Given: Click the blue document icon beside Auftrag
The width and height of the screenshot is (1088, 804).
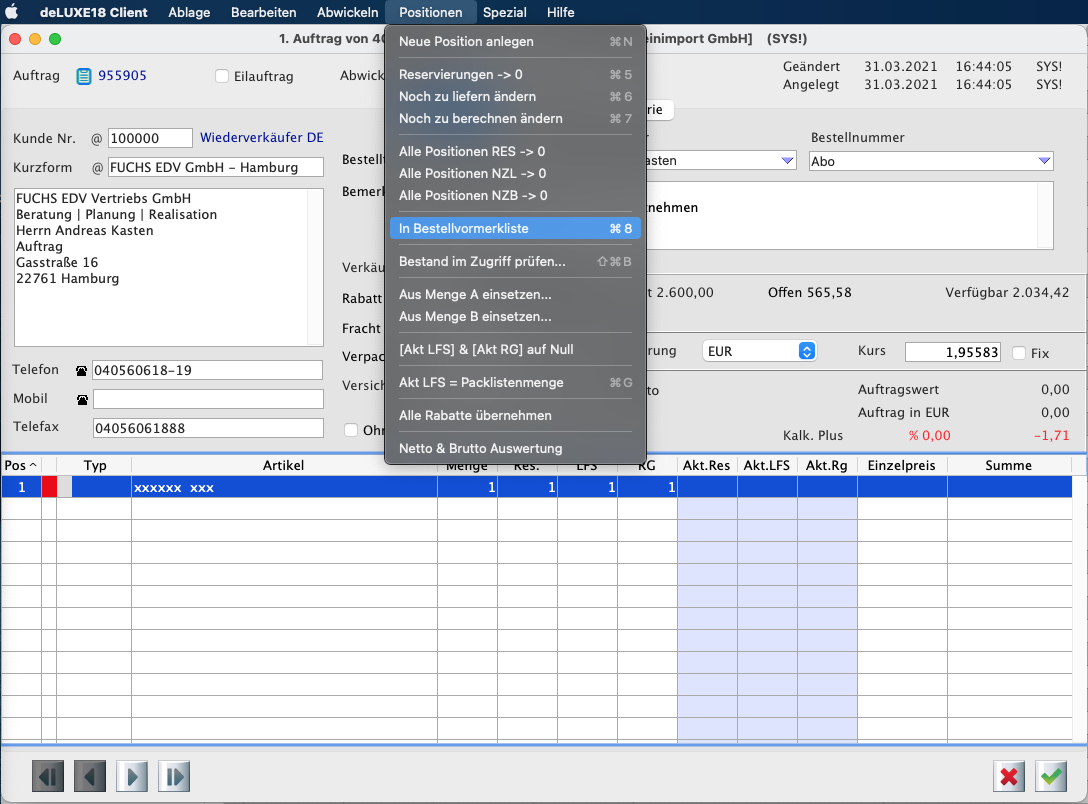Looking at the screenshot, I should (x=84, y=76).
